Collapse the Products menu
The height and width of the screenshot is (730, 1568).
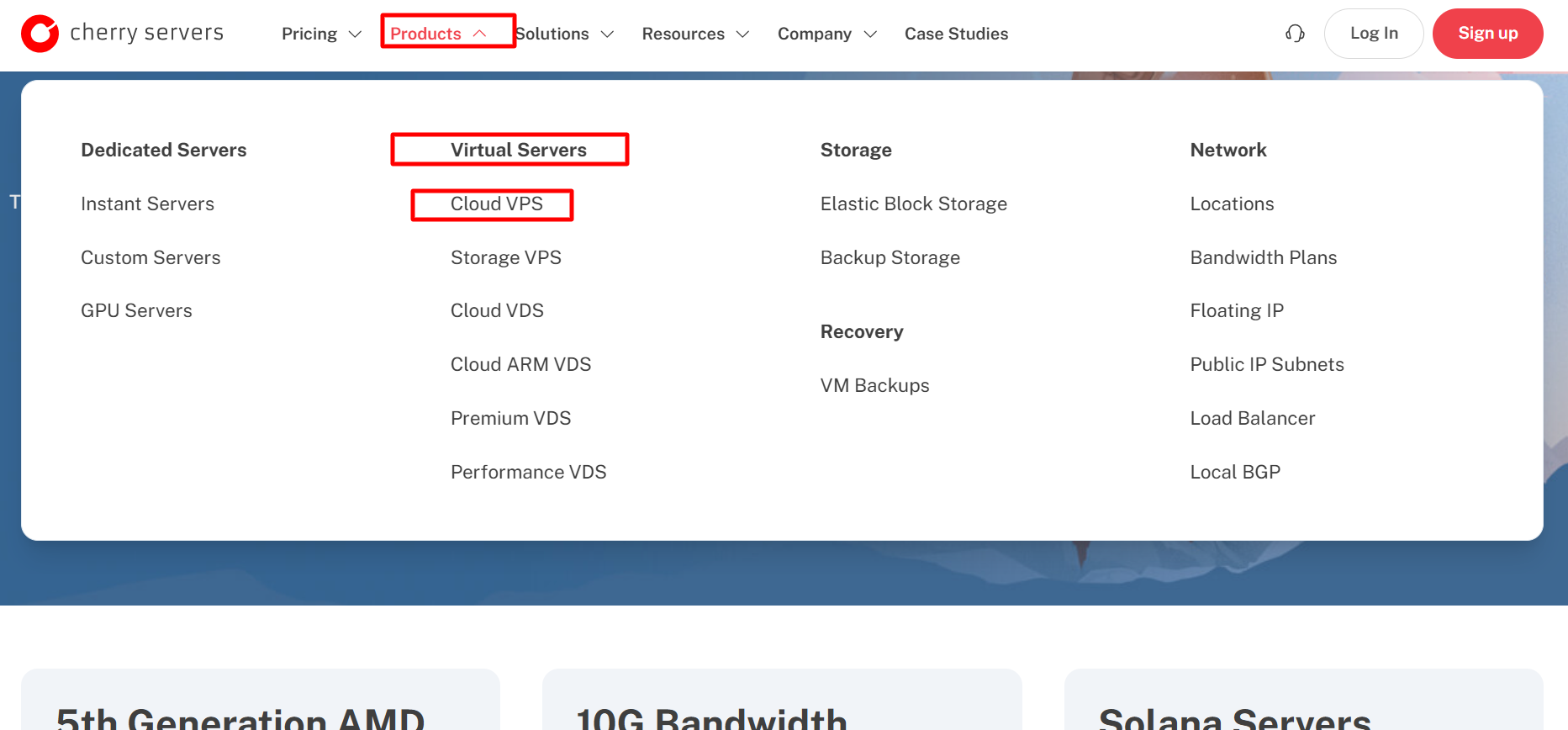(x=439, y=34)
